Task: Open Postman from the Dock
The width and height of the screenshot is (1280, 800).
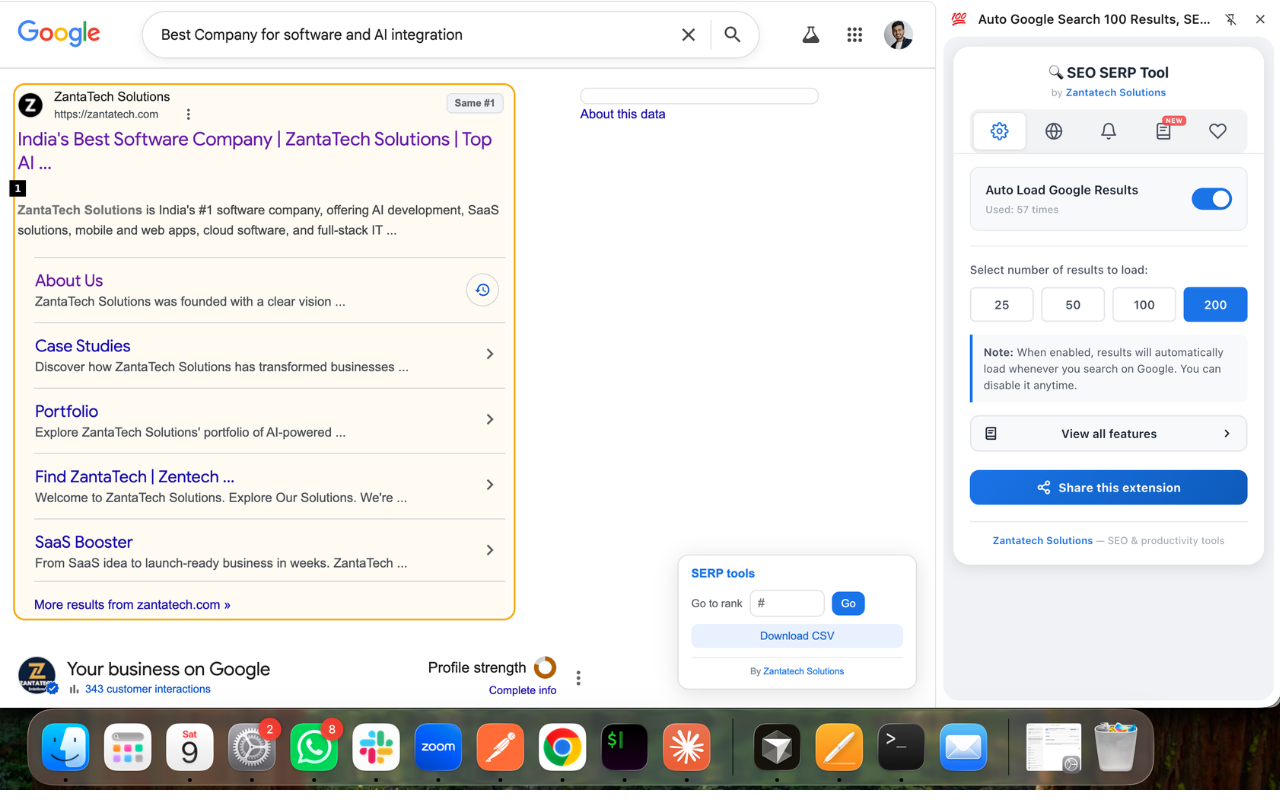Action: click(500, 747)
